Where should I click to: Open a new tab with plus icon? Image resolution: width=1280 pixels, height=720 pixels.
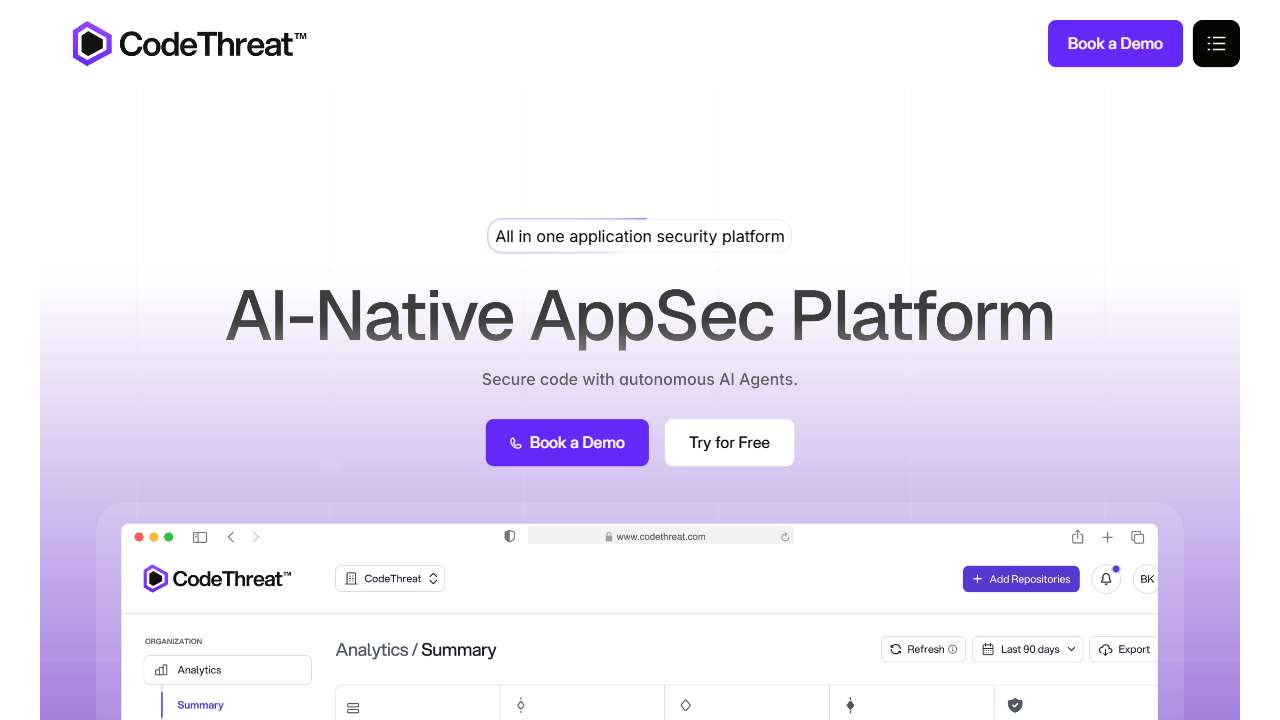(x=1107, y=537)
